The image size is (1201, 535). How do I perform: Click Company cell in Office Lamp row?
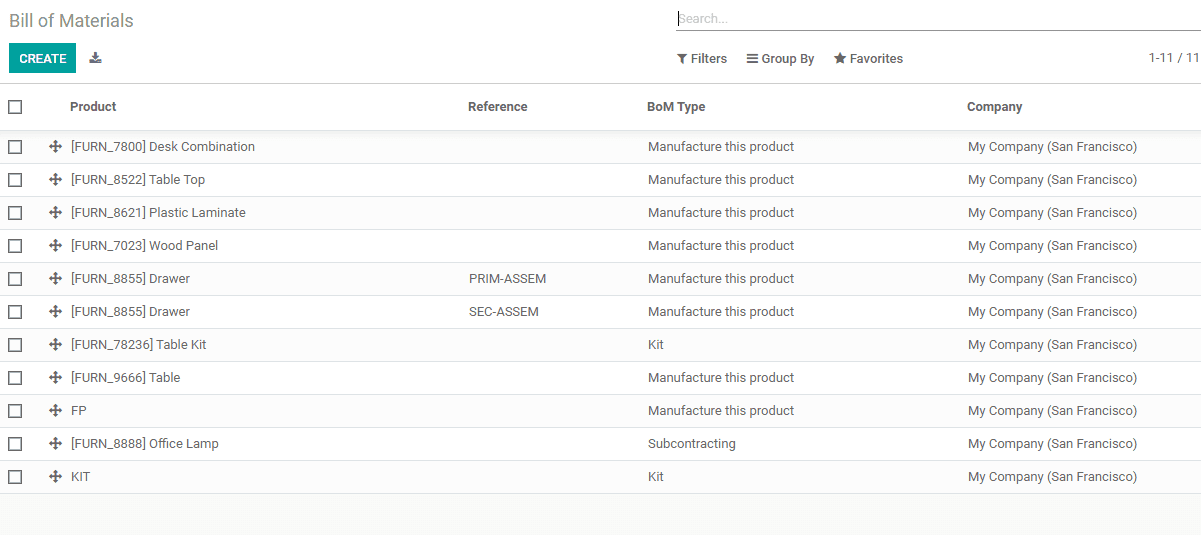click(1052, 444)
